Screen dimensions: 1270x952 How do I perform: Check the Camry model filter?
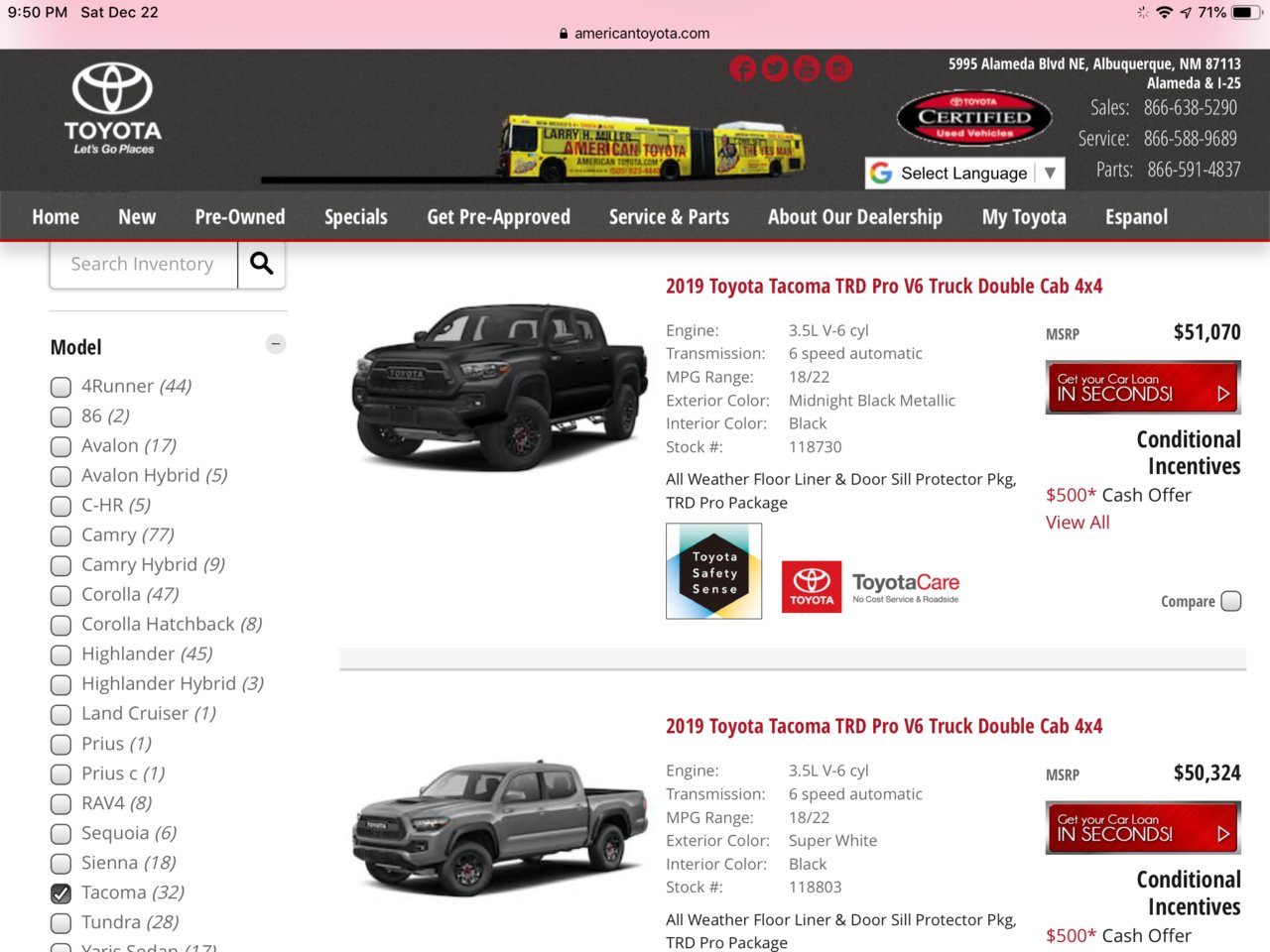point(62,535)
